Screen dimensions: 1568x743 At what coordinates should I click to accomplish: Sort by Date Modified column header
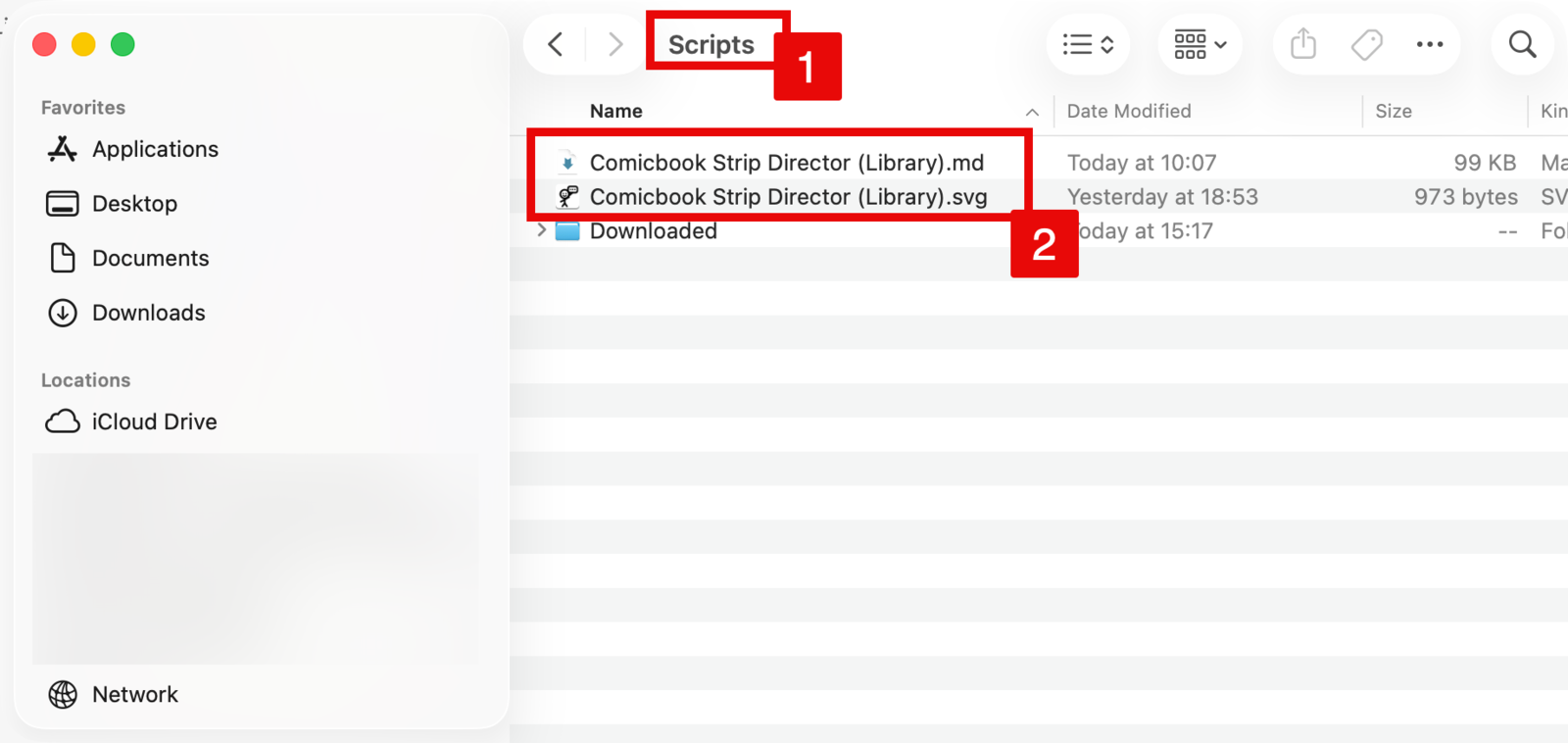(1129, 111)
